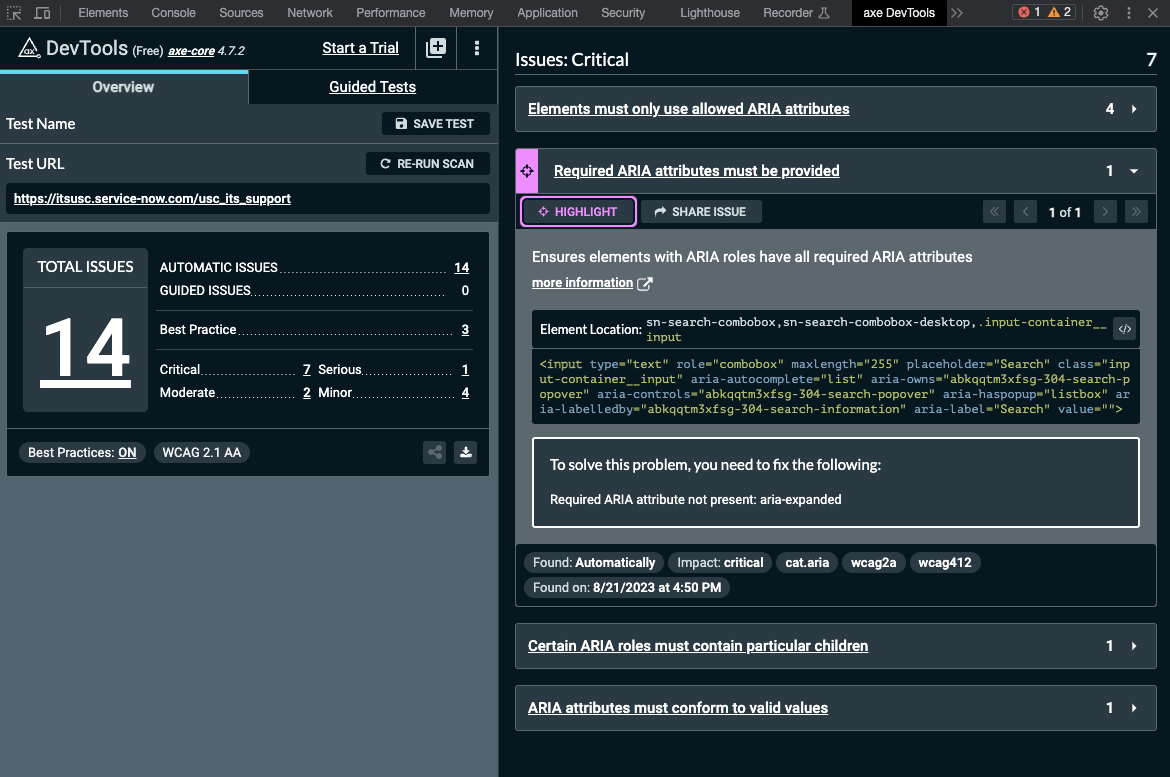Click the WCAG 2.1 AA standard pill

click(201, 452)
